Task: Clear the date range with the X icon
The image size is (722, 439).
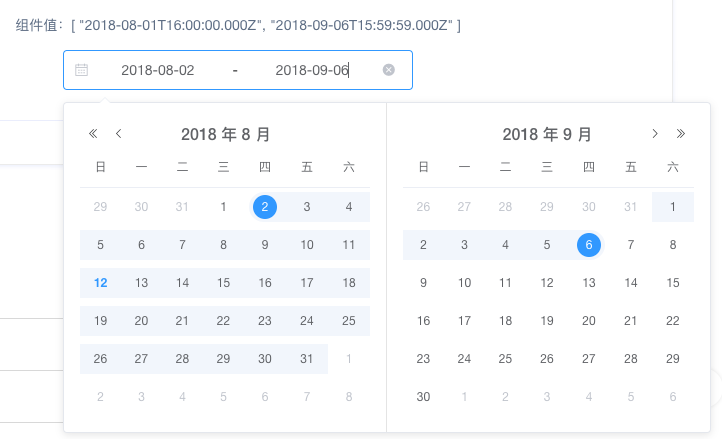Action: coord(389,70)
